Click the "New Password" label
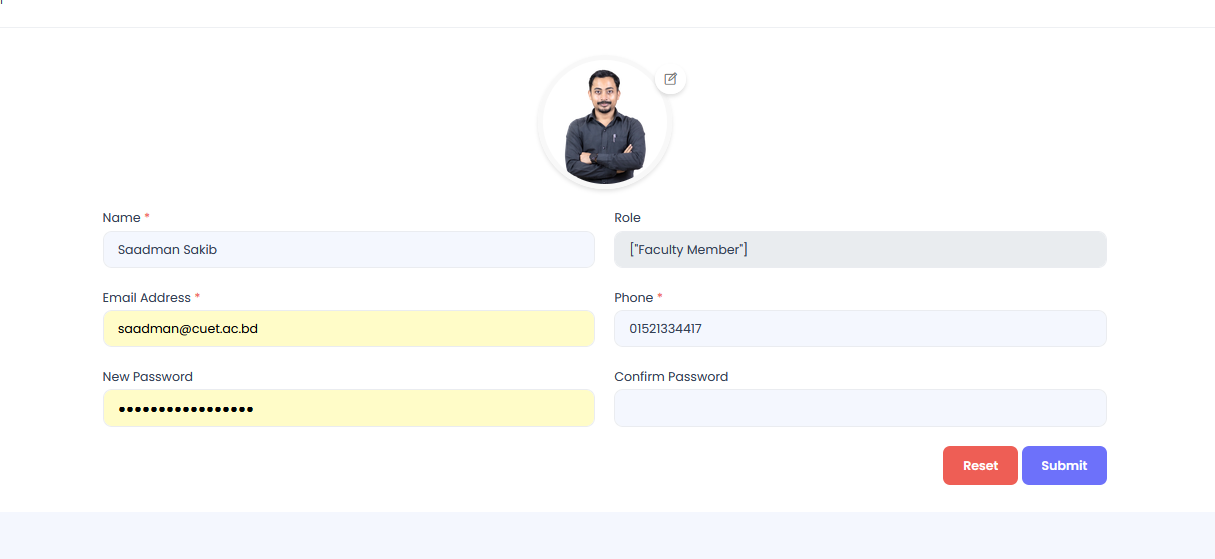 tap(147, 377)
